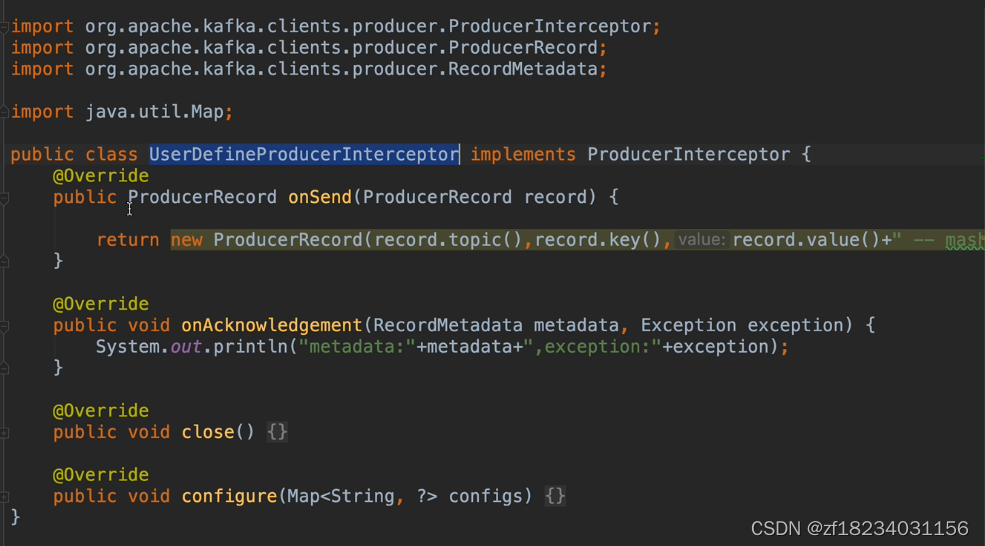Click the onAcknowledgement method name

[271, 325]
